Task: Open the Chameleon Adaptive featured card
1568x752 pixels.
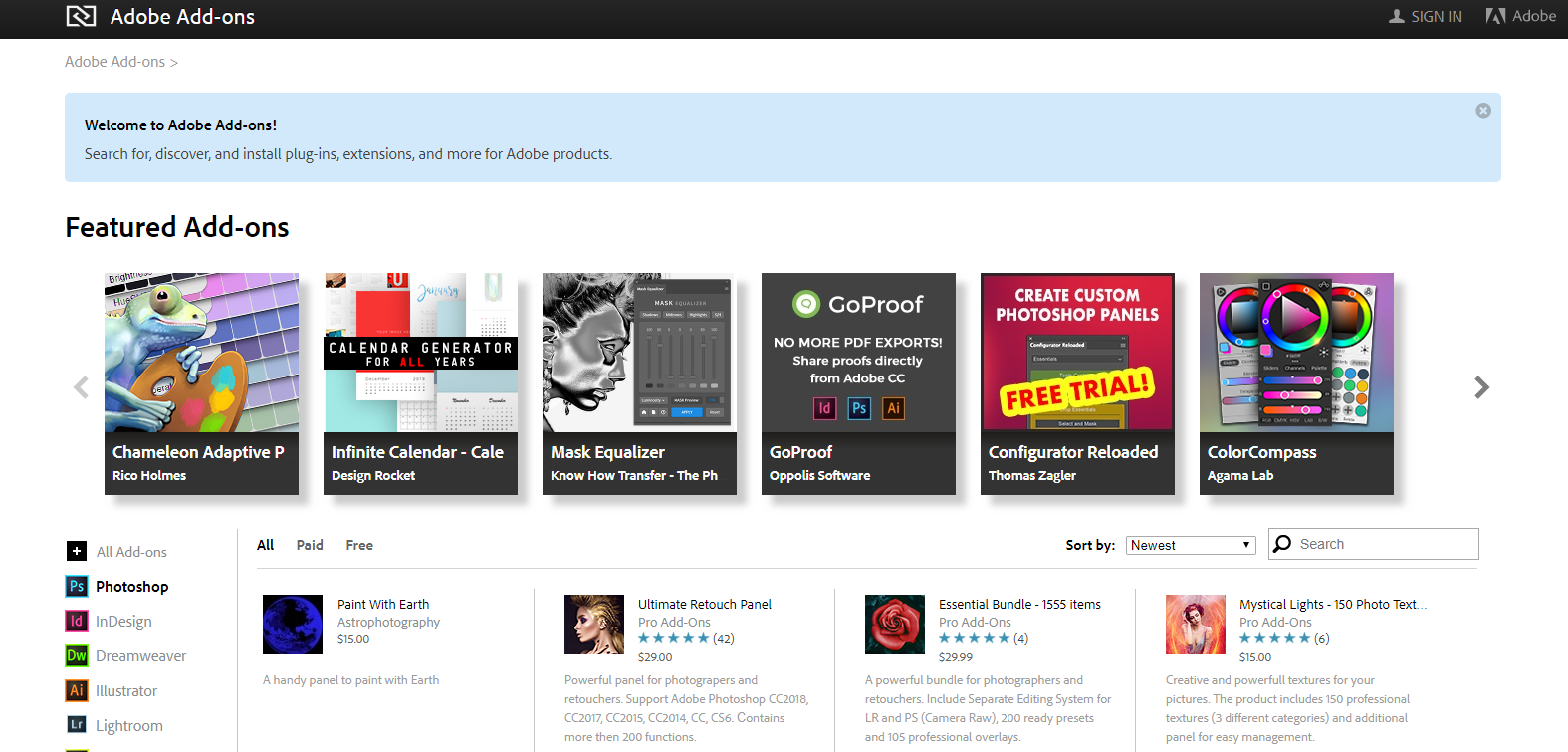Action: pyautogui.click(x=201, y=383)
